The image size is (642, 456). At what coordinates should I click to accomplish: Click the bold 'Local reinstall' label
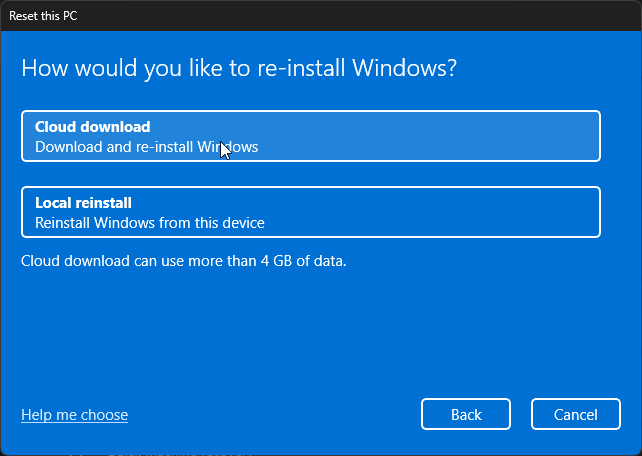(x=83, y=203)
